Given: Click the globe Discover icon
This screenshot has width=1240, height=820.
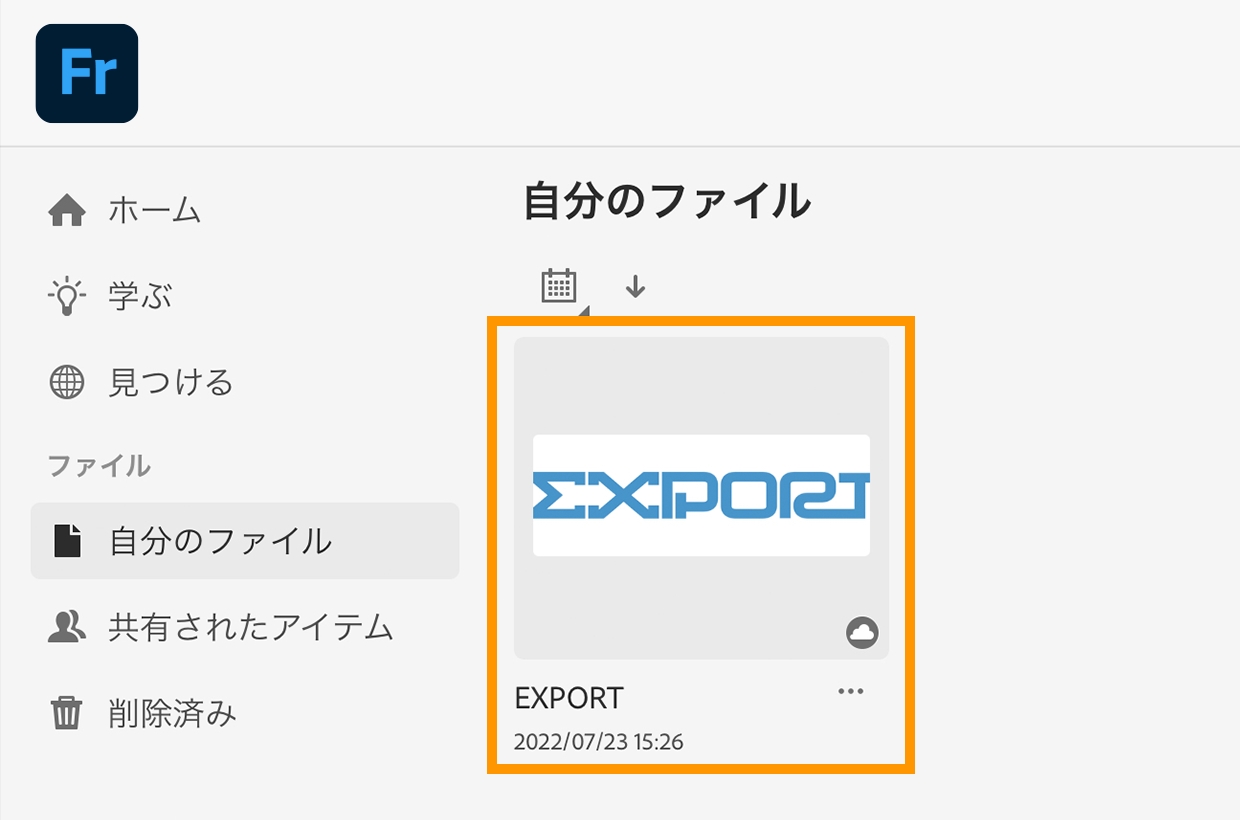Looking at the screenshot, I should [67, 383].
